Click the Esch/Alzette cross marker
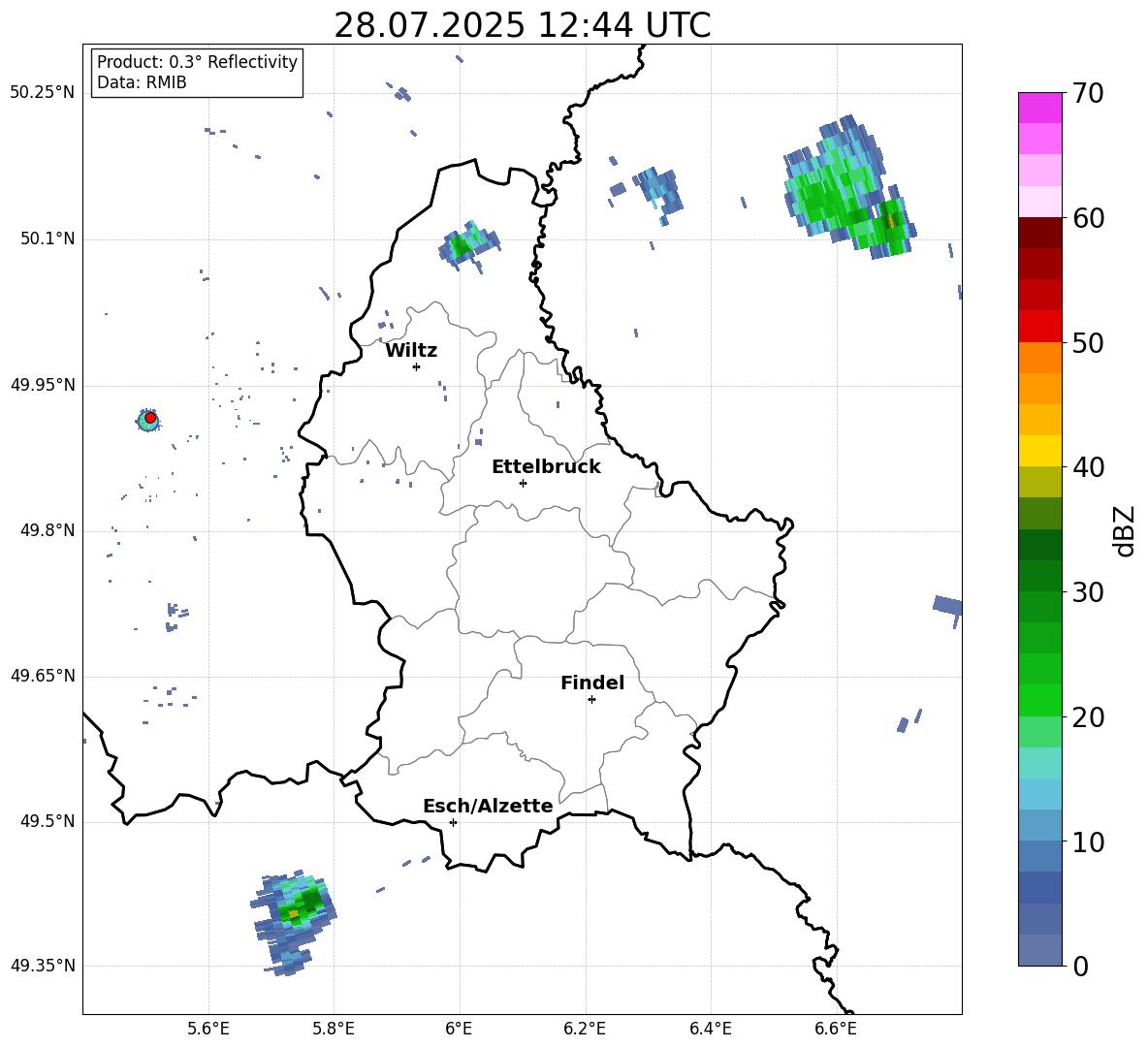Screen dimensions: 1148x1048 point(453,822)
